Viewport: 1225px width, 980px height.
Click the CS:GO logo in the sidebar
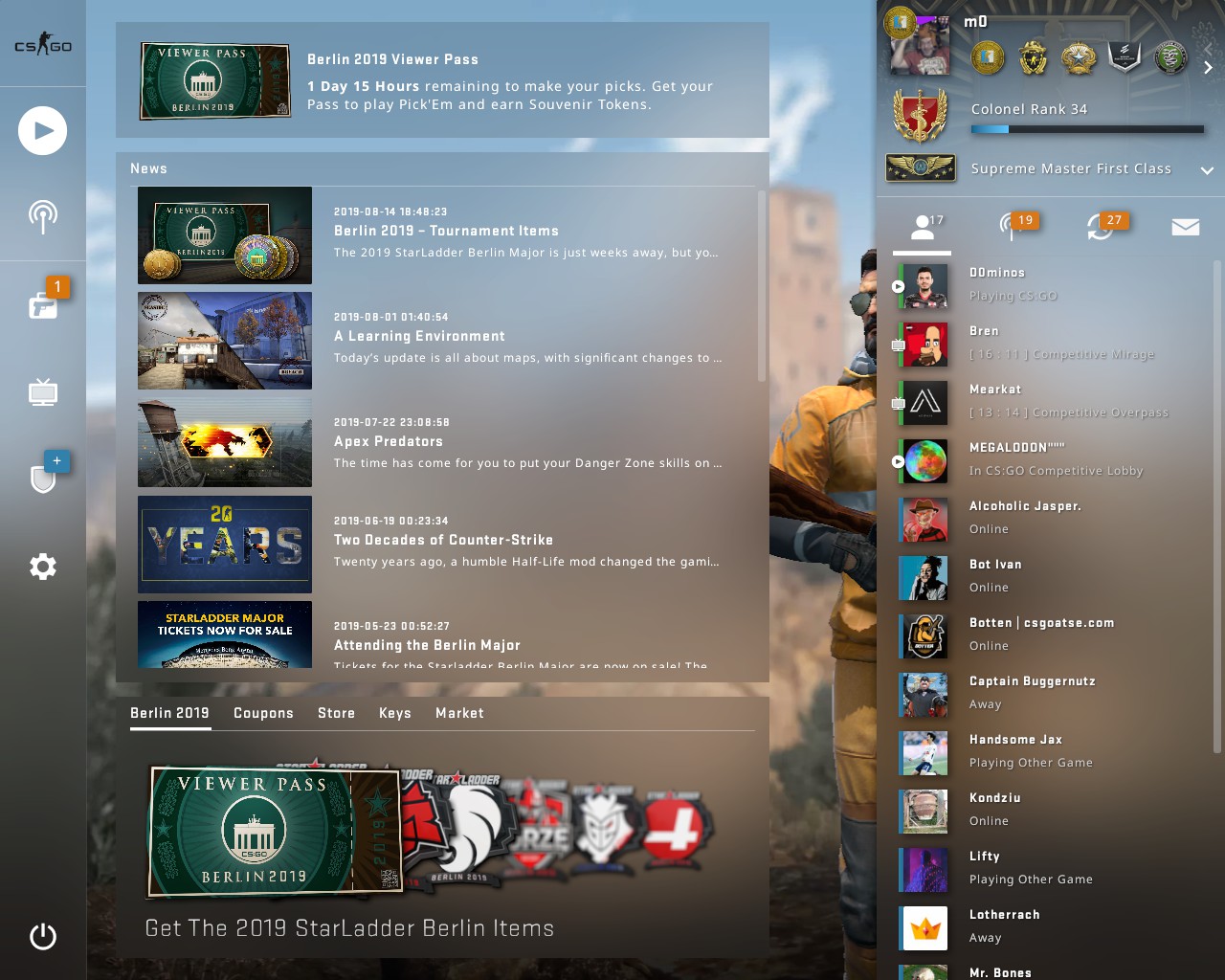click(x=43, y=44)
